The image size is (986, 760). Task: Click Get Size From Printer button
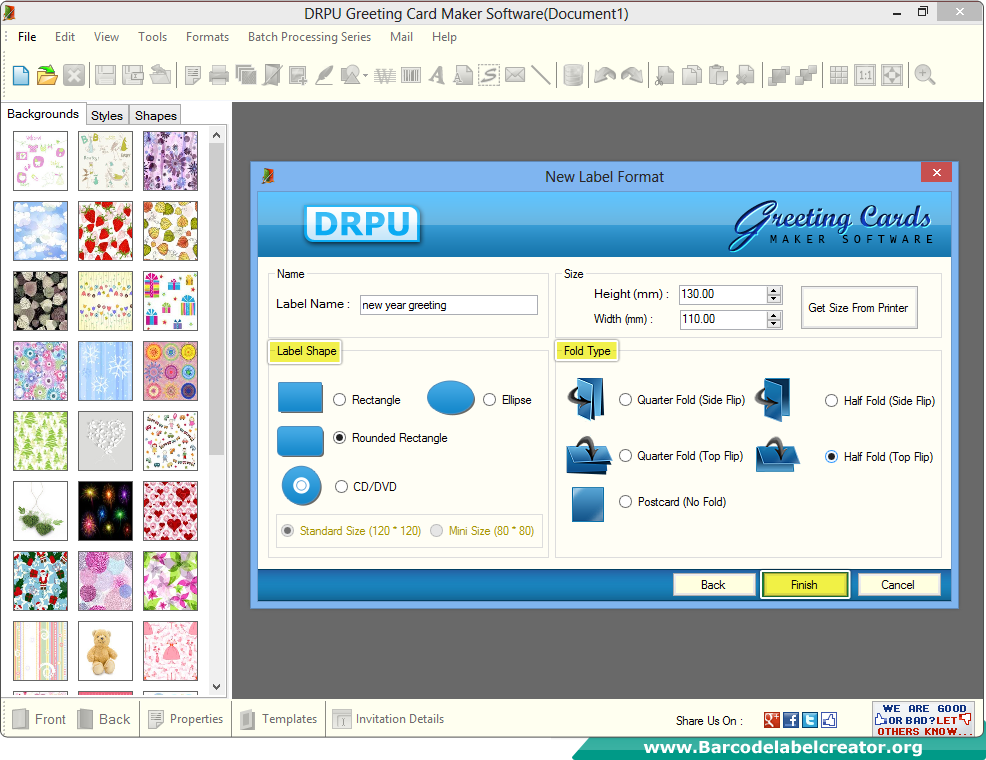point(858,307)
